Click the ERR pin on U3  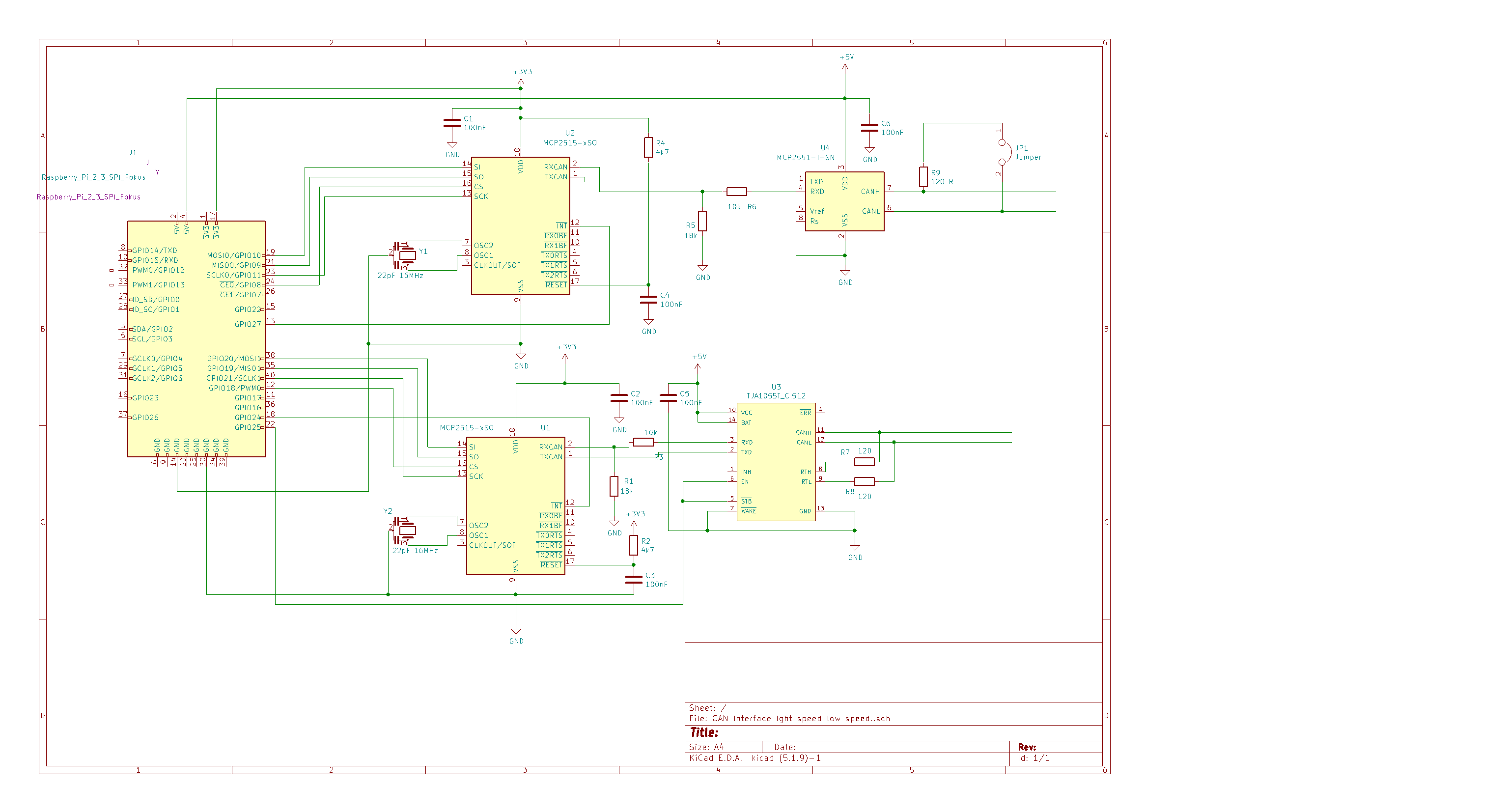point(806,413)
